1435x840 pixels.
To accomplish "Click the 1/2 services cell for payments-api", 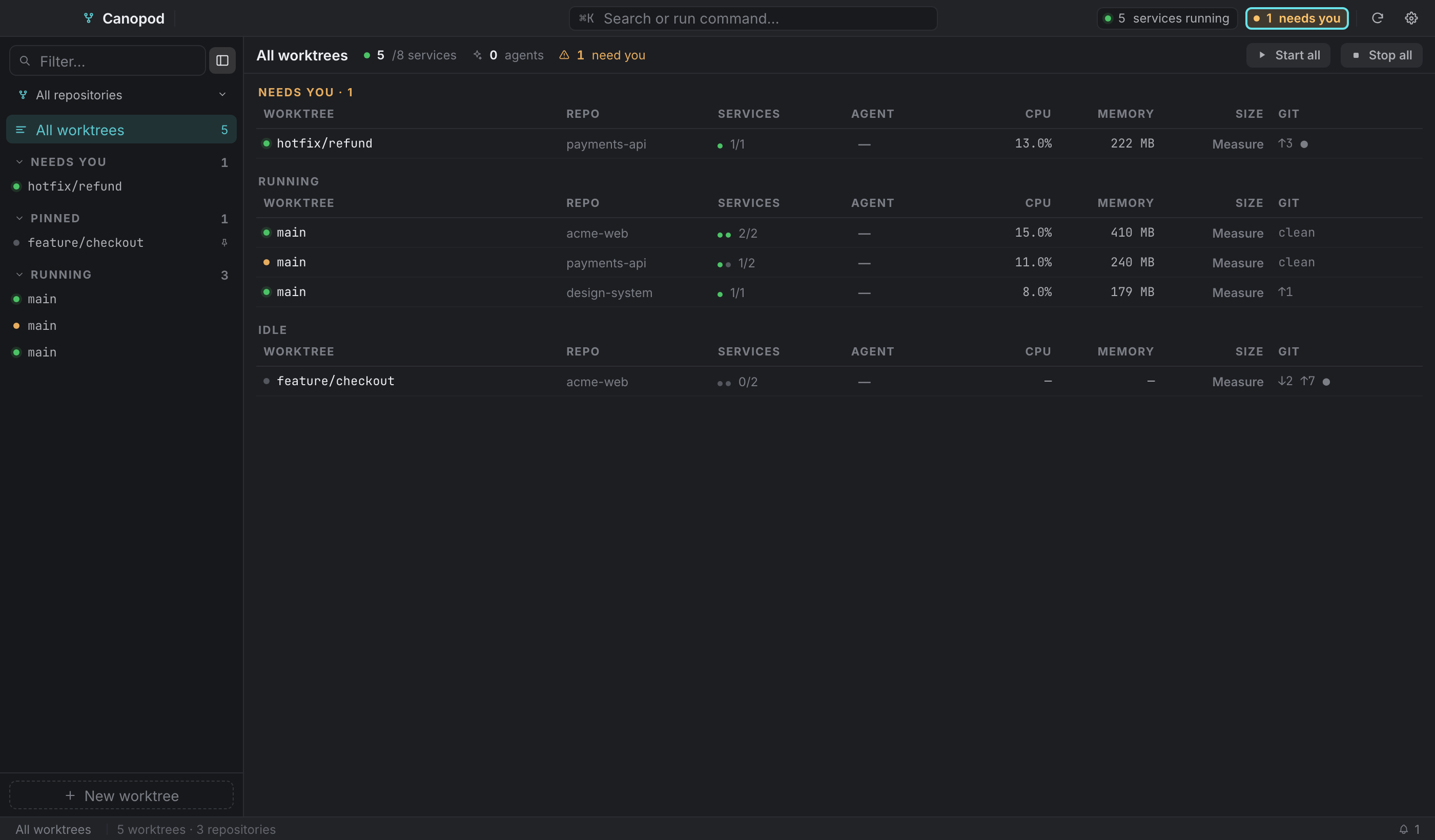I will click(736, 263).
